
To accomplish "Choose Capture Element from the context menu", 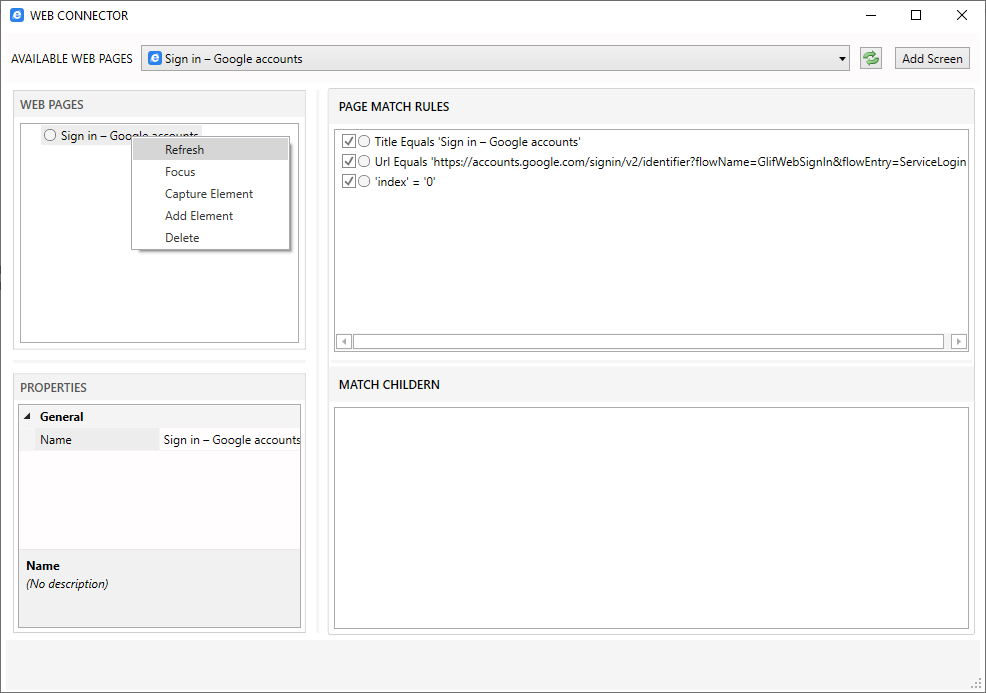I will [x=208, y=193].
